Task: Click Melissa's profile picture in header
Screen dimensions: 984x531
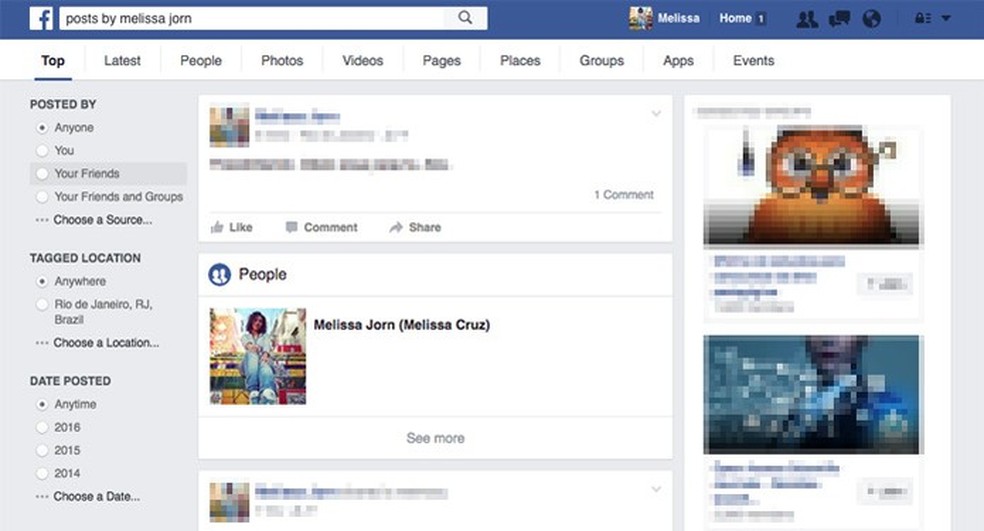Action: coord(641,18)
